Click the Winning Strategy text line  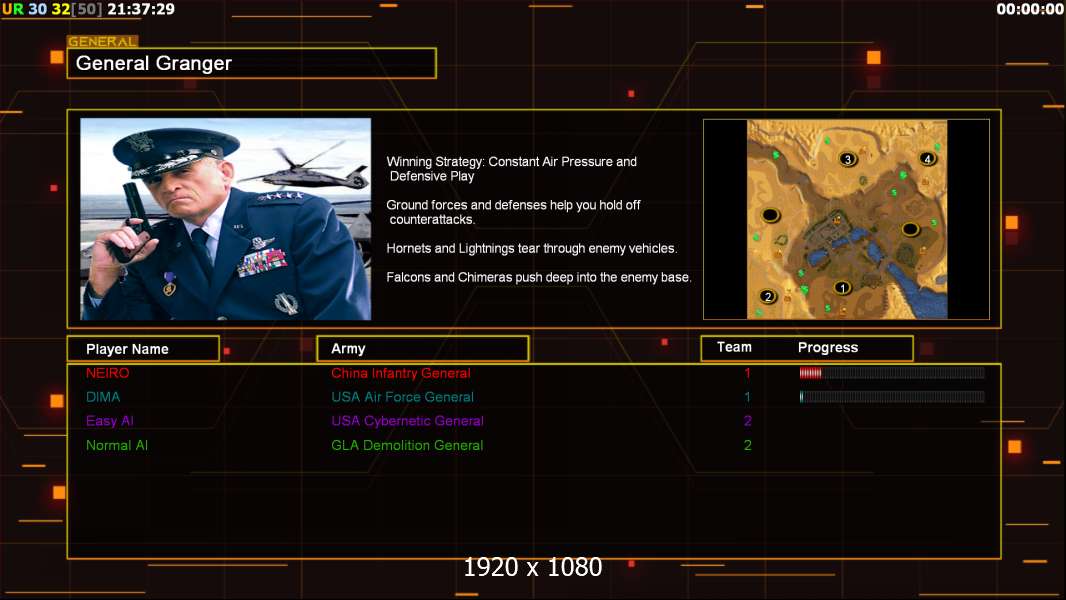pyautogui.click(x=511, y=169)
